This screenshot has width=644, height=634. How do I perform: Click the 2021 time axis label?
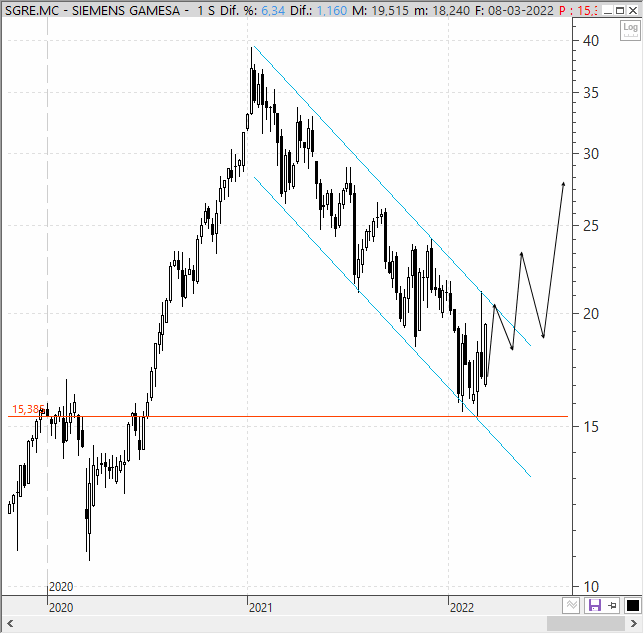click(x=260, y=607)
